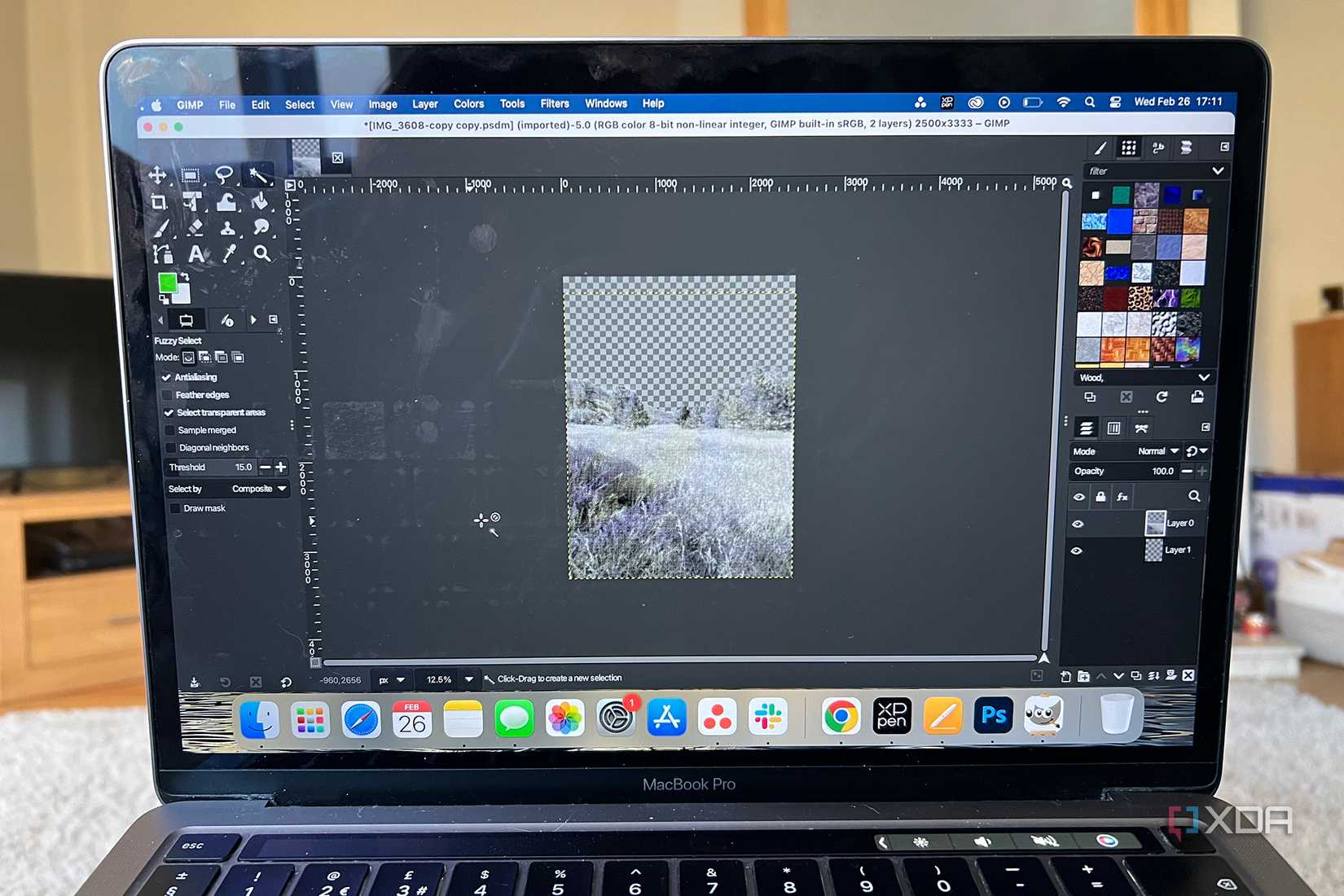
Task: Activate the Free Select lasso tool
Action: click(x=225, y=173)
